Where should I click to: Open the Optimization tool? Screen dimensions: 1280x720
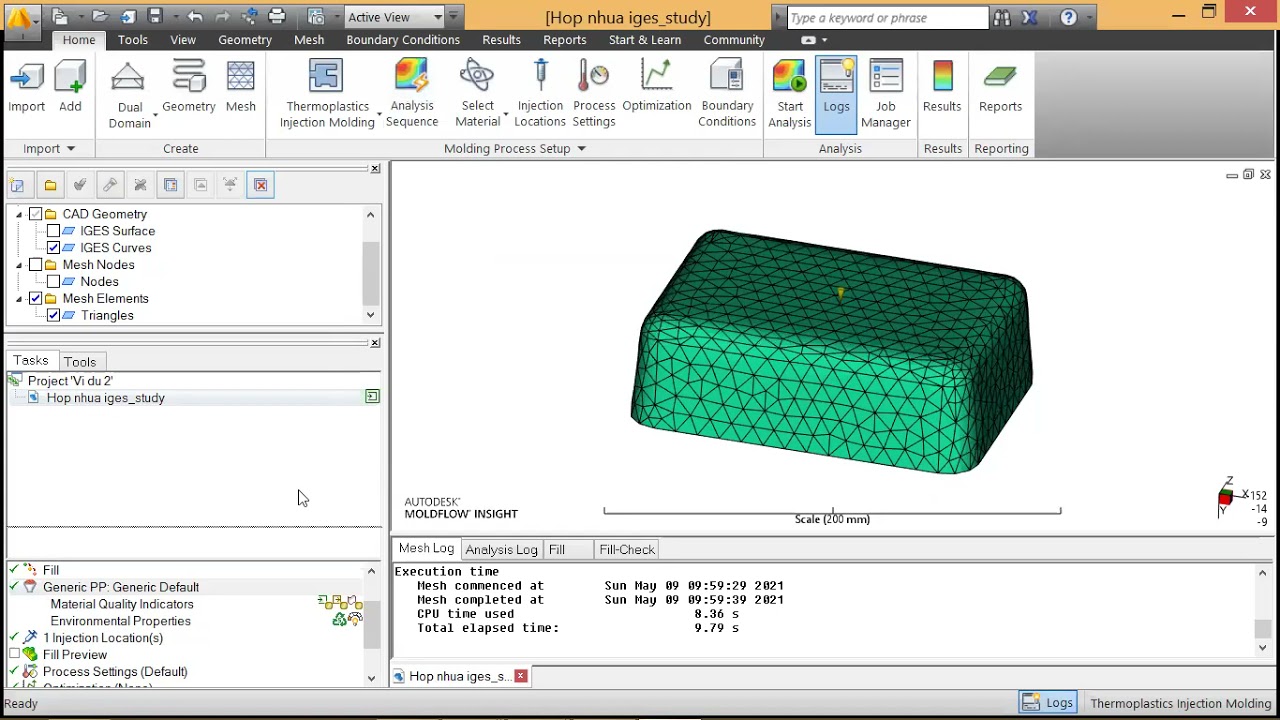point(657,87)
